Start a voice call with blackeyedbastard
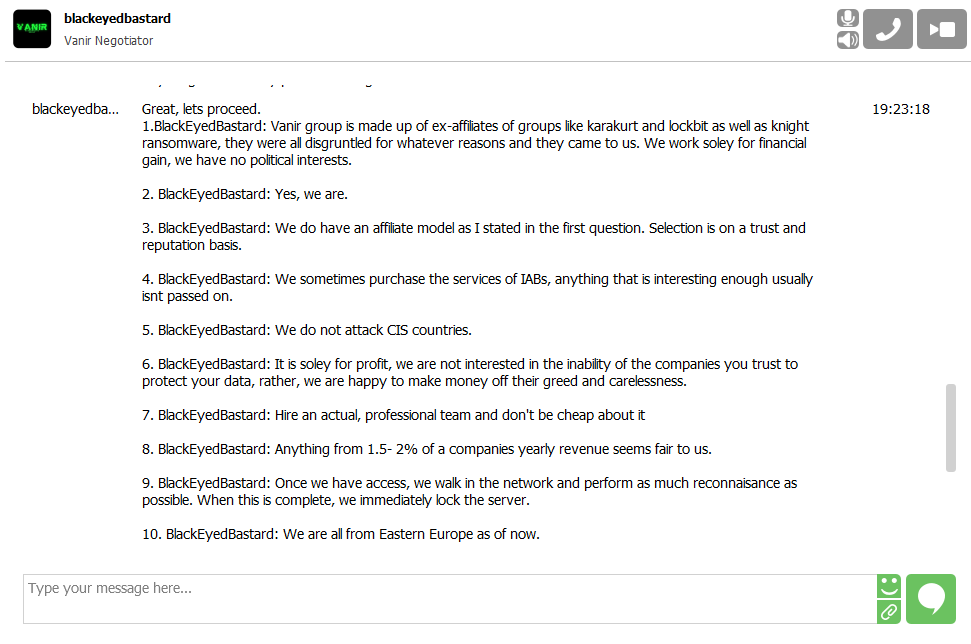Viewport: 971px width, 644px height. [888, 29]
